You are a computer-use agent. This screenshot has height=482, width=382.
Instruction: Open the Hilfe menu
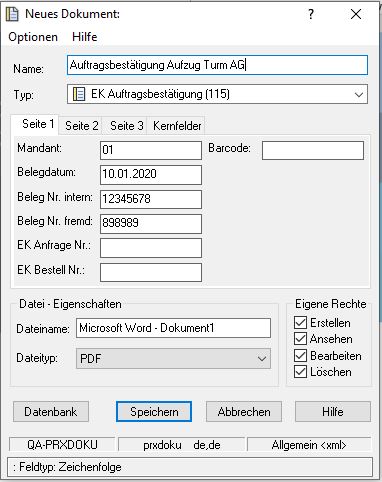tap(85, 37)
